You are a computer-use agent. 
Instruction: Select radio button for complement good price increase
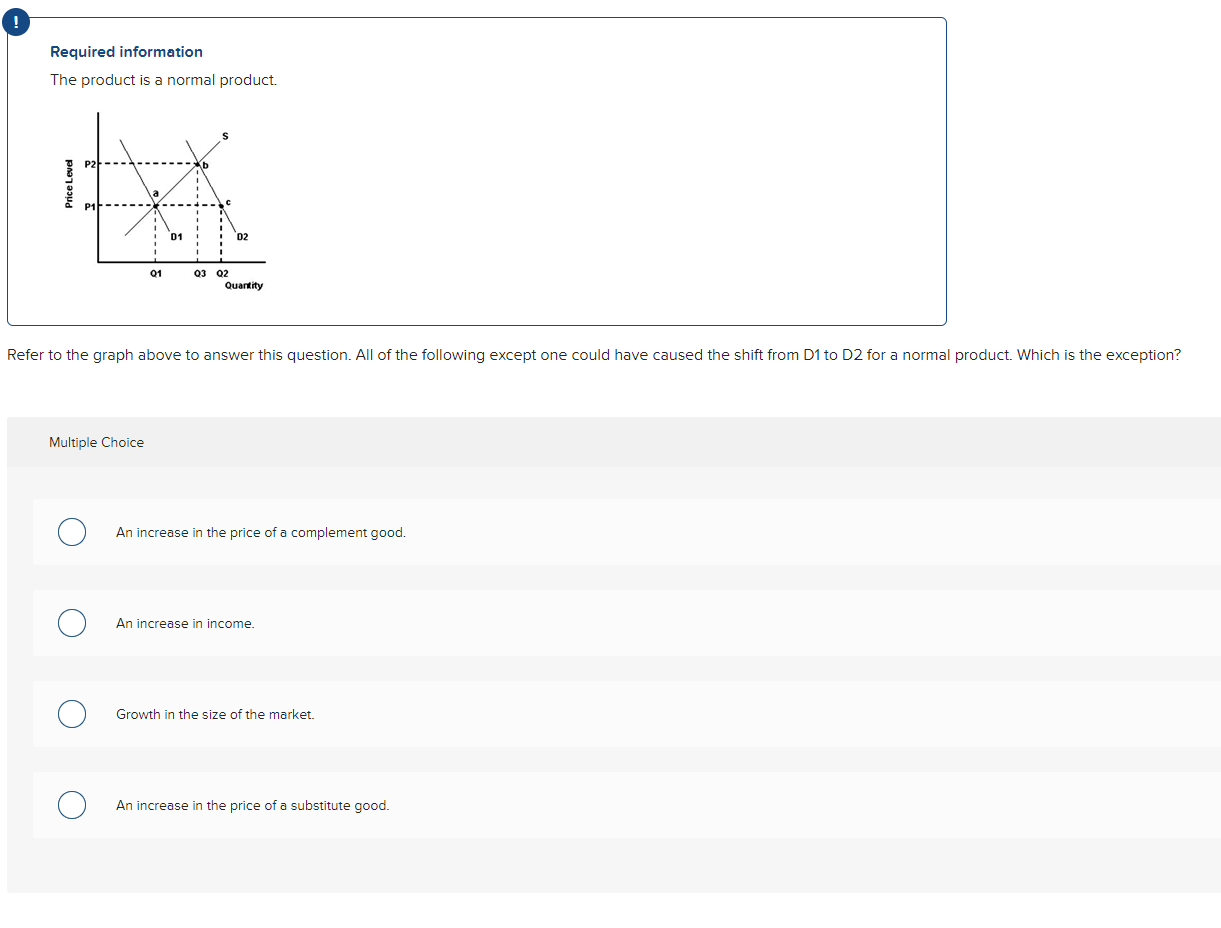click(x=71, y=532)
